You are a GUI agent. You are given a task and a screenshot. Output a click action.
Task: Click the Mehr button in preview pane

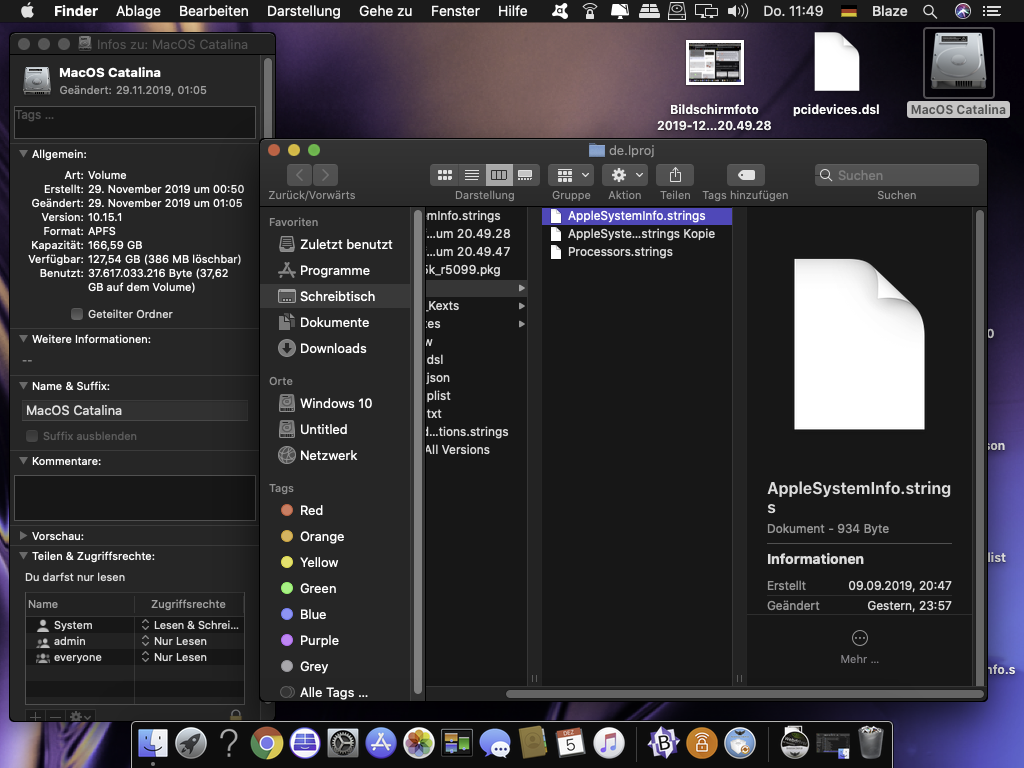[859, 640]
